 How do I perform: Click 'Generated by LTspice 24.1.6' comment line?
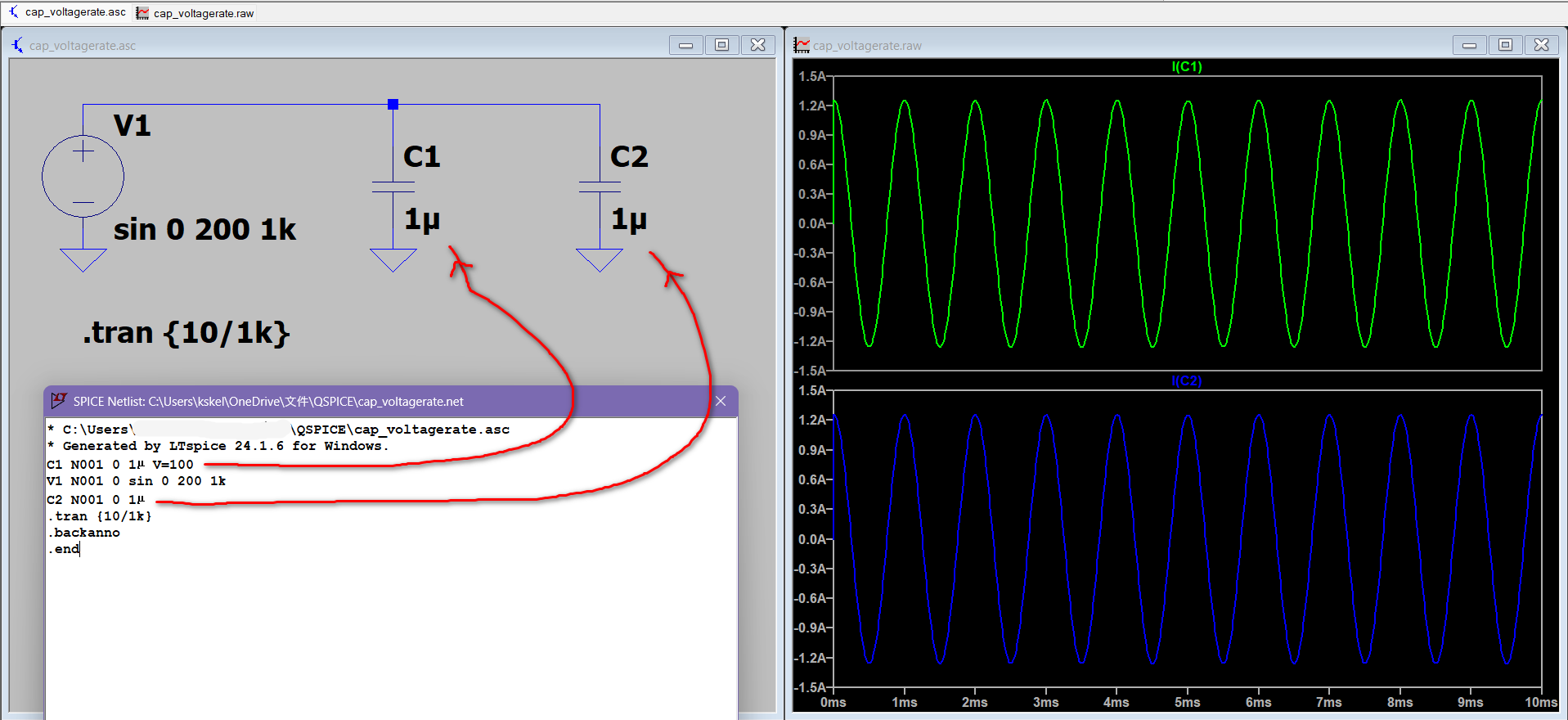pyautogui.click(x=218, y=446)
